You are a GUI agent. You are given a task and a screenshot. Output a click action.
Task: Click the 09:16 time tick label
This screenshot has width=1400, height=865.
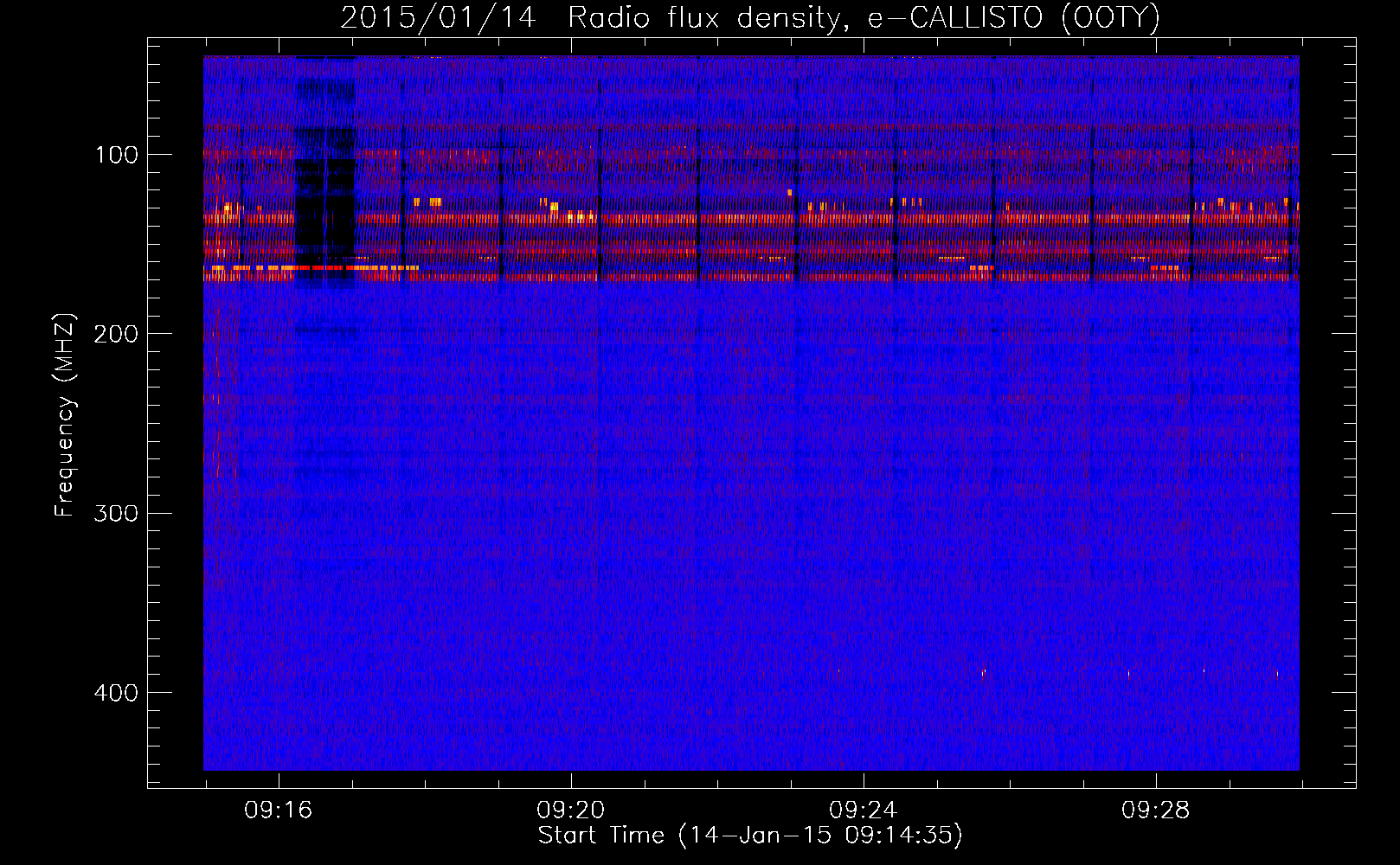(279, 811)
